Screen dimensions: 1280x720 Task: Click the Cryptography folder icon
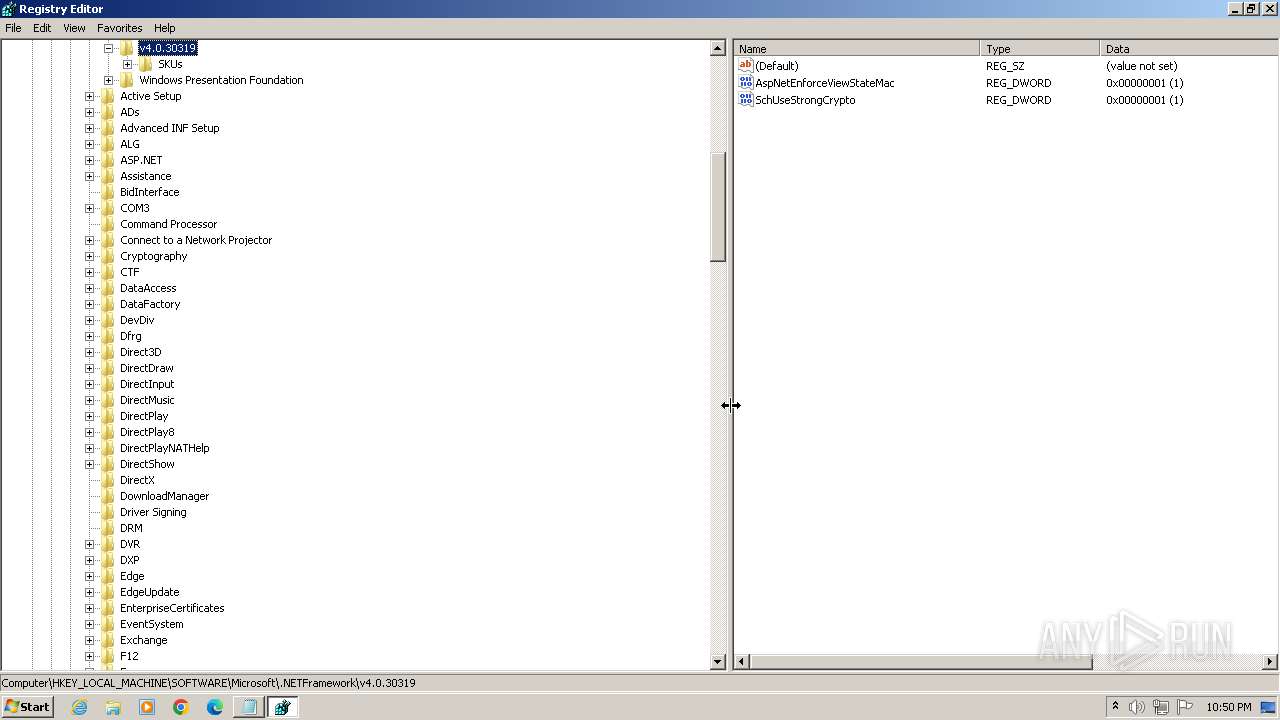pyautogui.click(x=108, y=256)
